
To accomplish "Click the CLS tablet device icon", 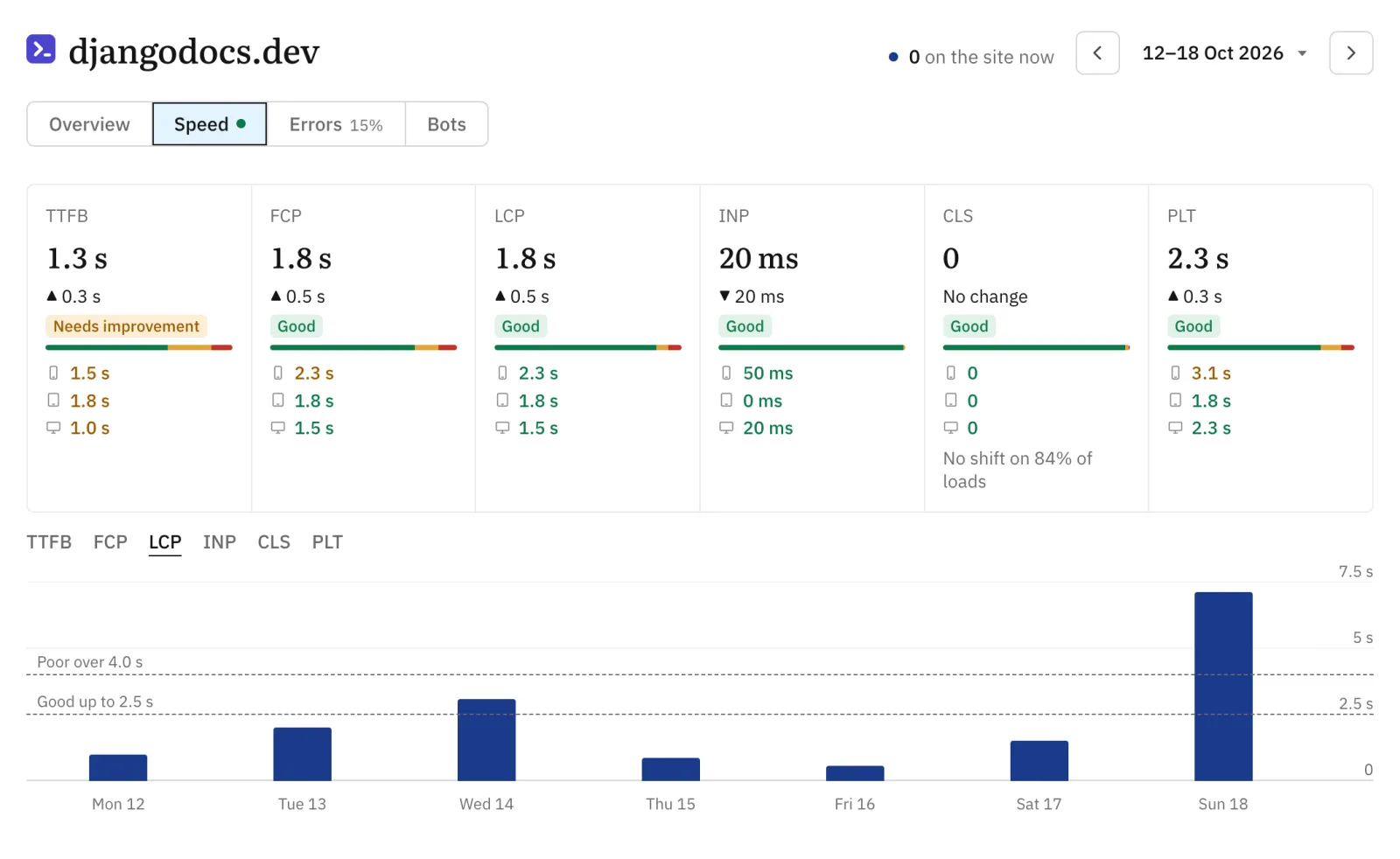I will point(951,400).
